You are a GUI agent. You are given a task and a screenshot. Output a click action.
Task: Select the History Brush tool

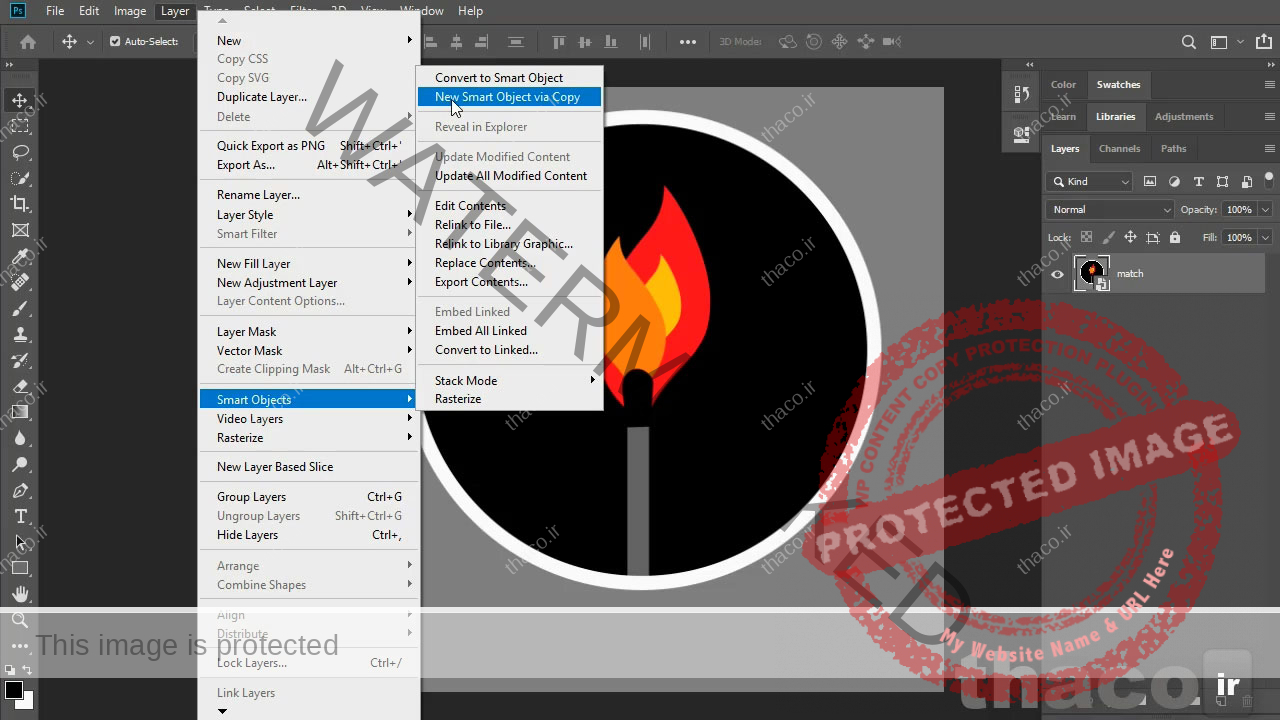tap(20, 360)
